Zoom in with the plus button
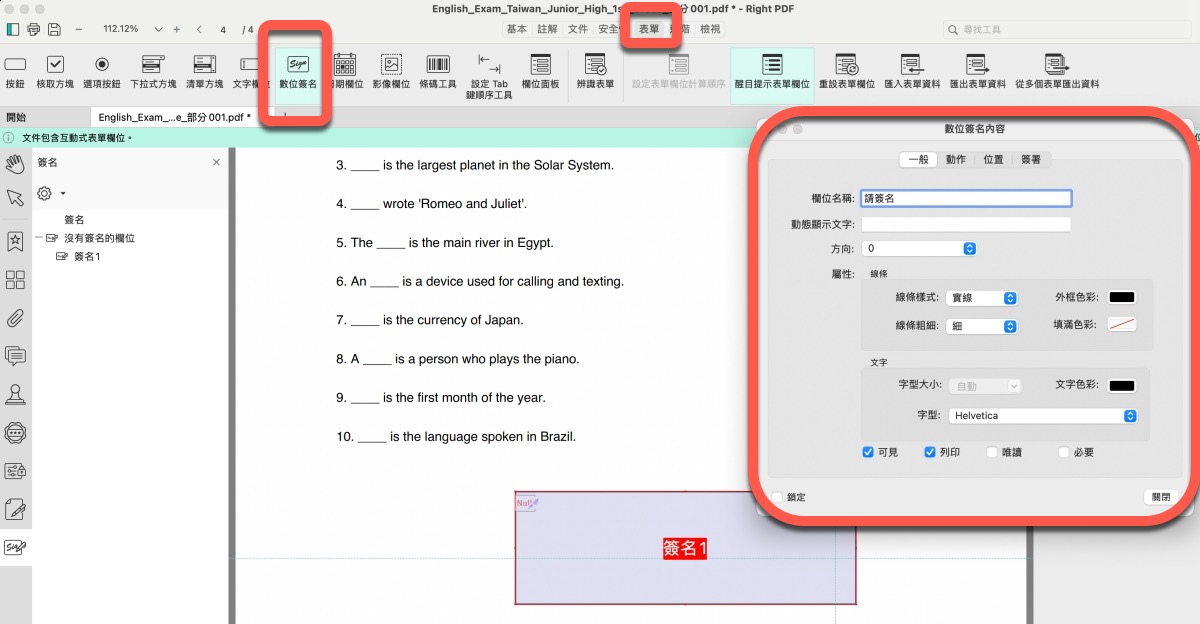This screenshot has width=1200, height=624. [179, 29]
